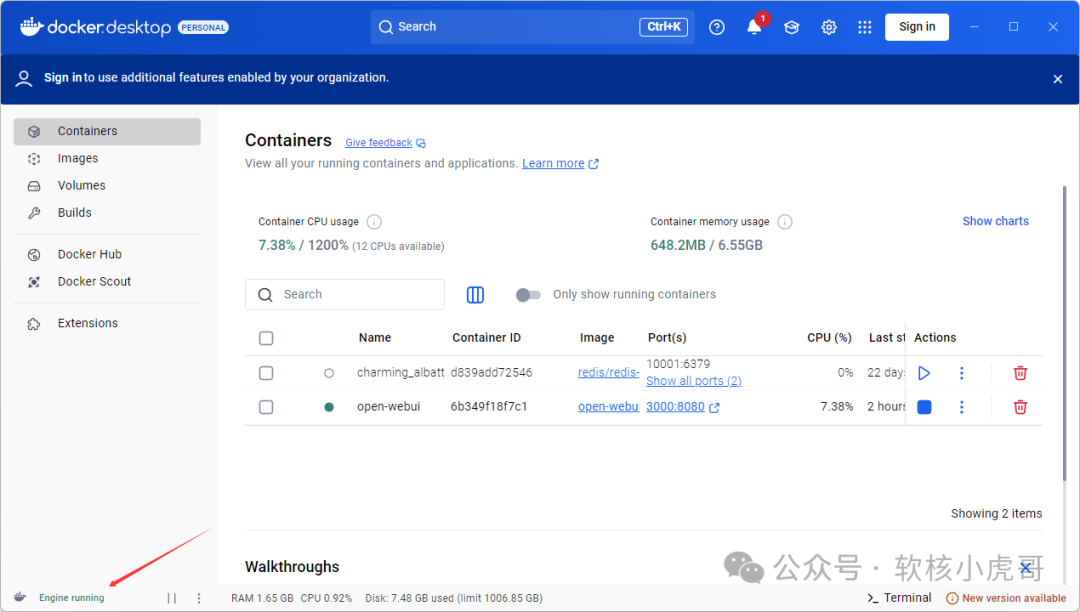The height and width of the screenshot is (612, 1080).
Task: Click the feedback icon beside Give feedback
Action: [421, 143]
